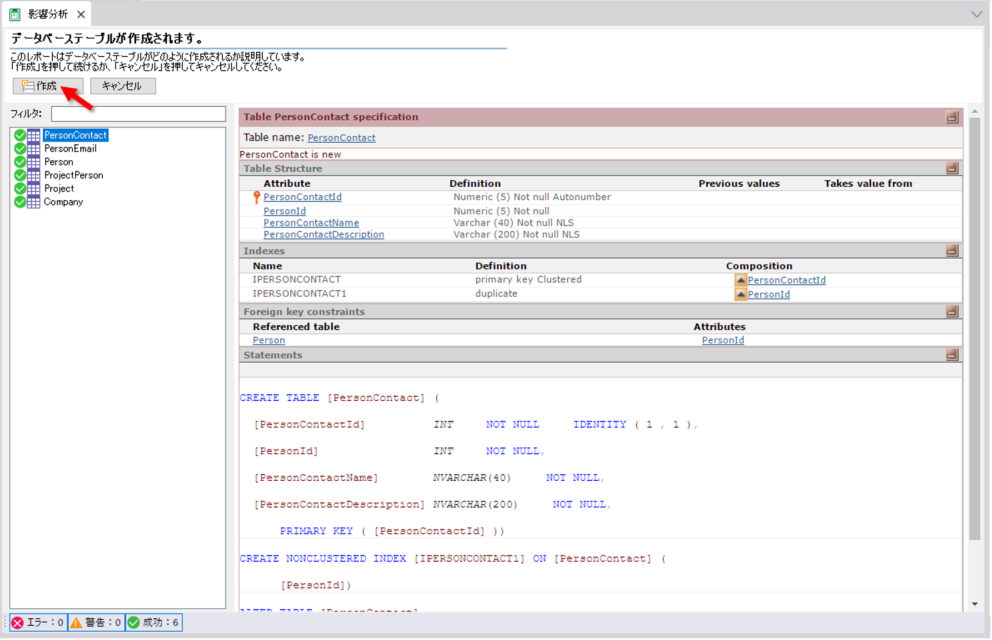Screen dimensions: 992x640
Task: Click 'Numeric (5) Not null Autonumber' definition
Action: coord(532,197)
